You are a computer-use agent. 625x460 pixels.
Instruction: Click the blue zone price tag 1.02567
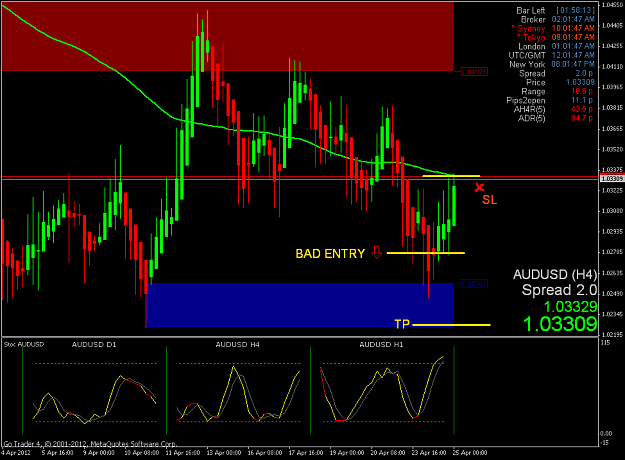(474, 283)
